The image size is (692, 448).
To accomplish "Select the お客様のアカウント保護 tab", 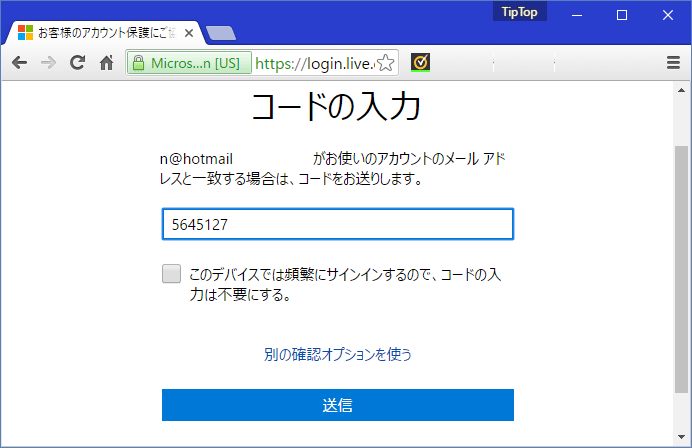I will (104, 33).
